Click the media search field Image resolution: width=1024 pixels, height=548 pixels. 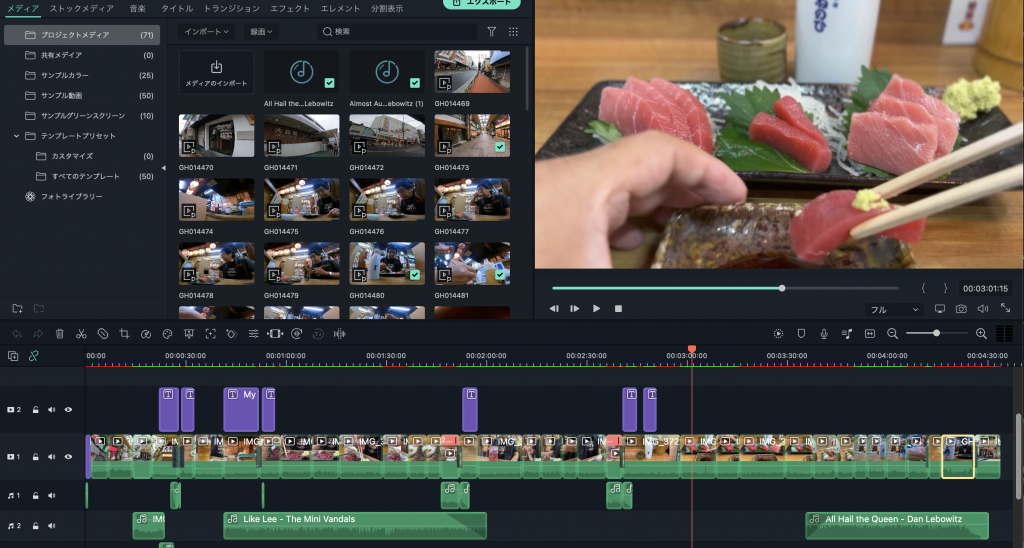397,31
